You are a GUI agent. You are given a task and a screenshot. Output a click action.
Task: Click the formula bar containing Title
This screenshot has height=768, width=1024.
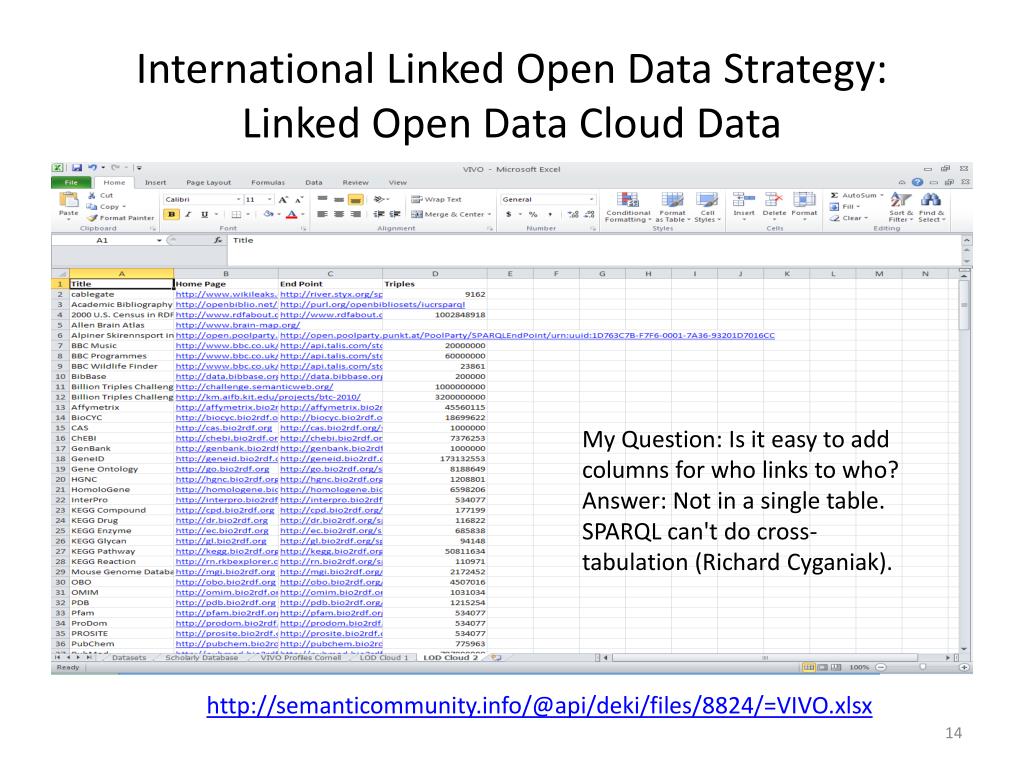pyautogui.click(x=594, y=240)
